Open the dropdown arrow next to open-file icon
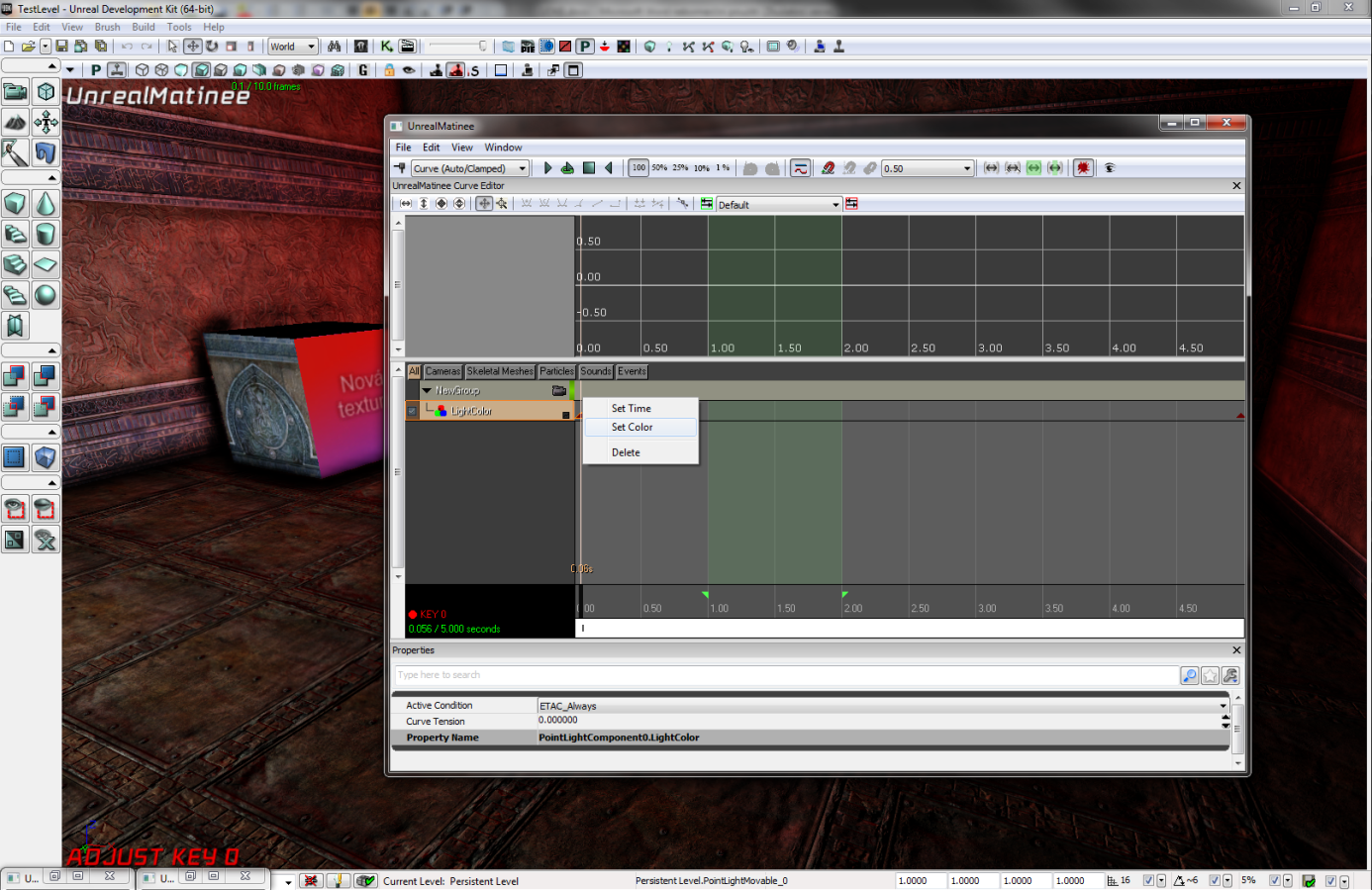 pos(45,47)
